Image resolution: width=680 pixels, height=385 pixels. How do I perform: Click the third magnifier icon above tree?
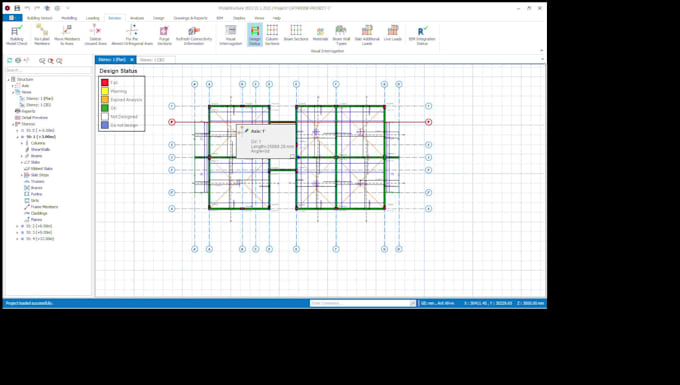[59, 61]
